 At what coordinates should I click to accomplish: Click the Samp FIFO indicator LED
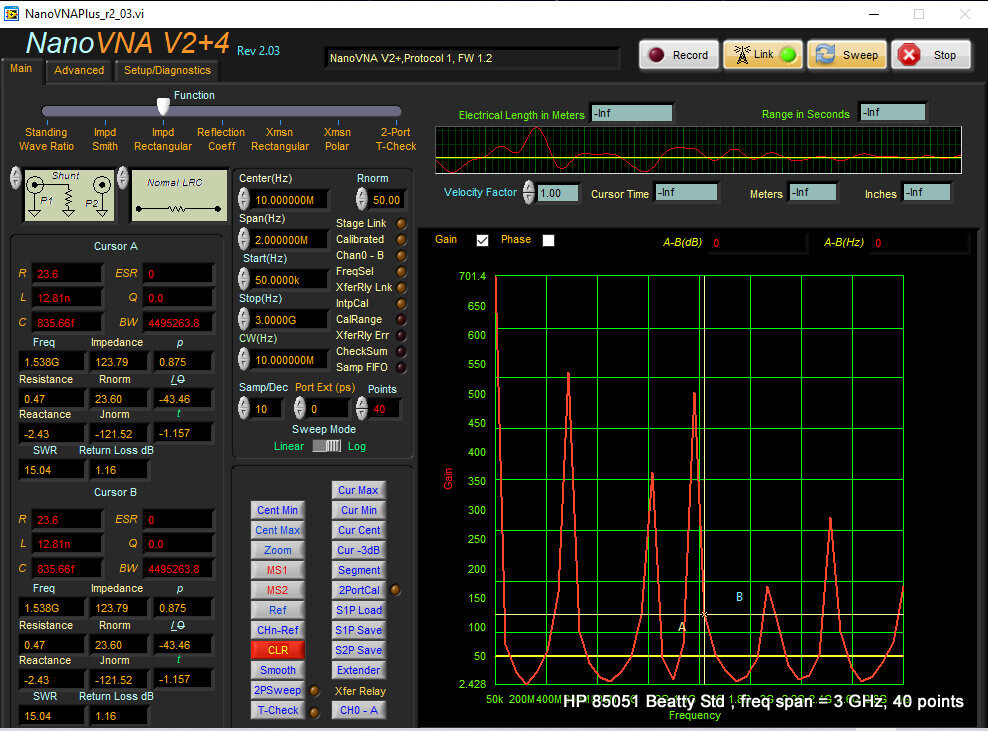coord(401,367)
